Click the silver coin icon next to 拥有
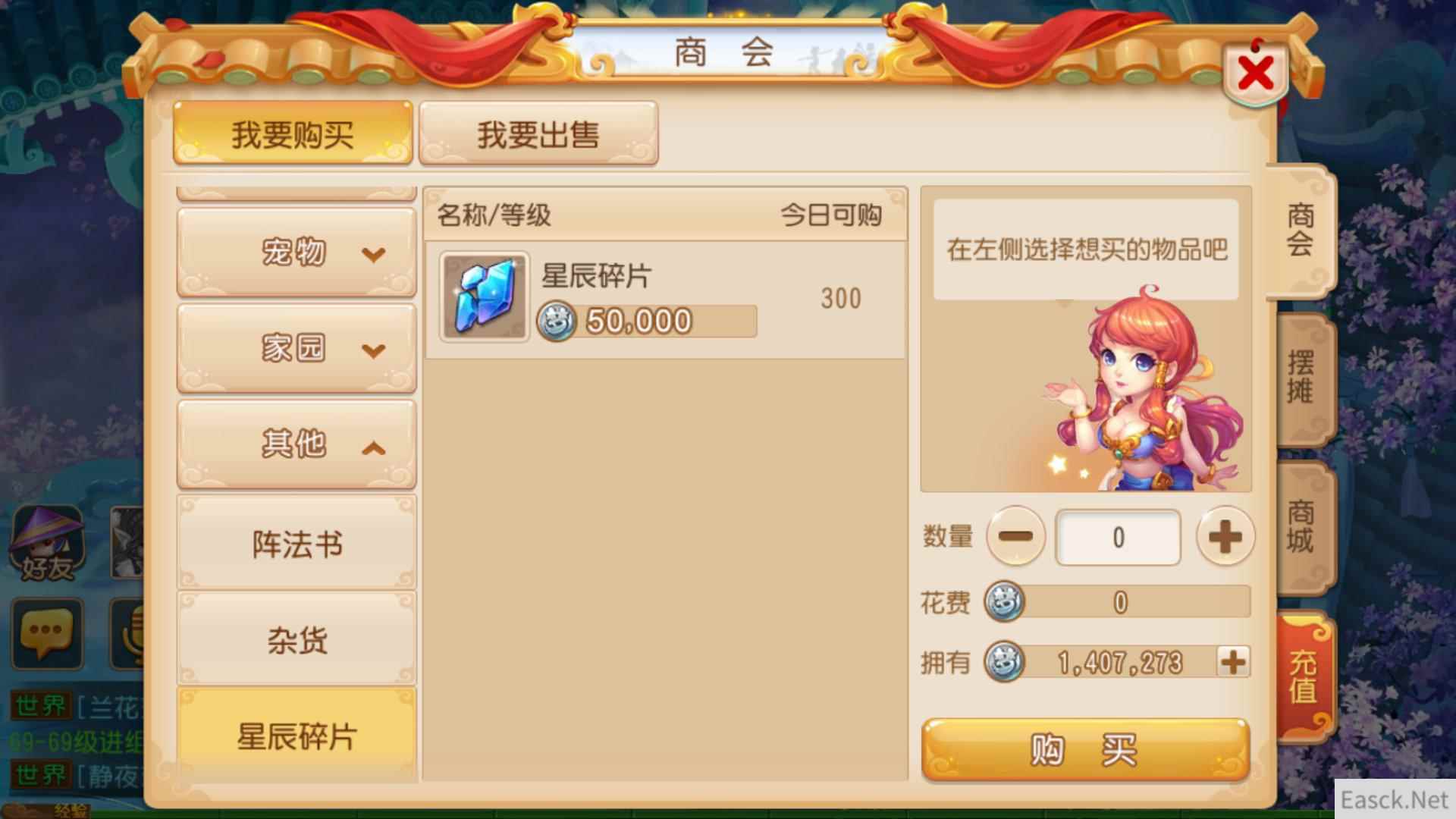Image resolution: width=1456 pixels, height=819 pixels. click(x=1004, y=662)
